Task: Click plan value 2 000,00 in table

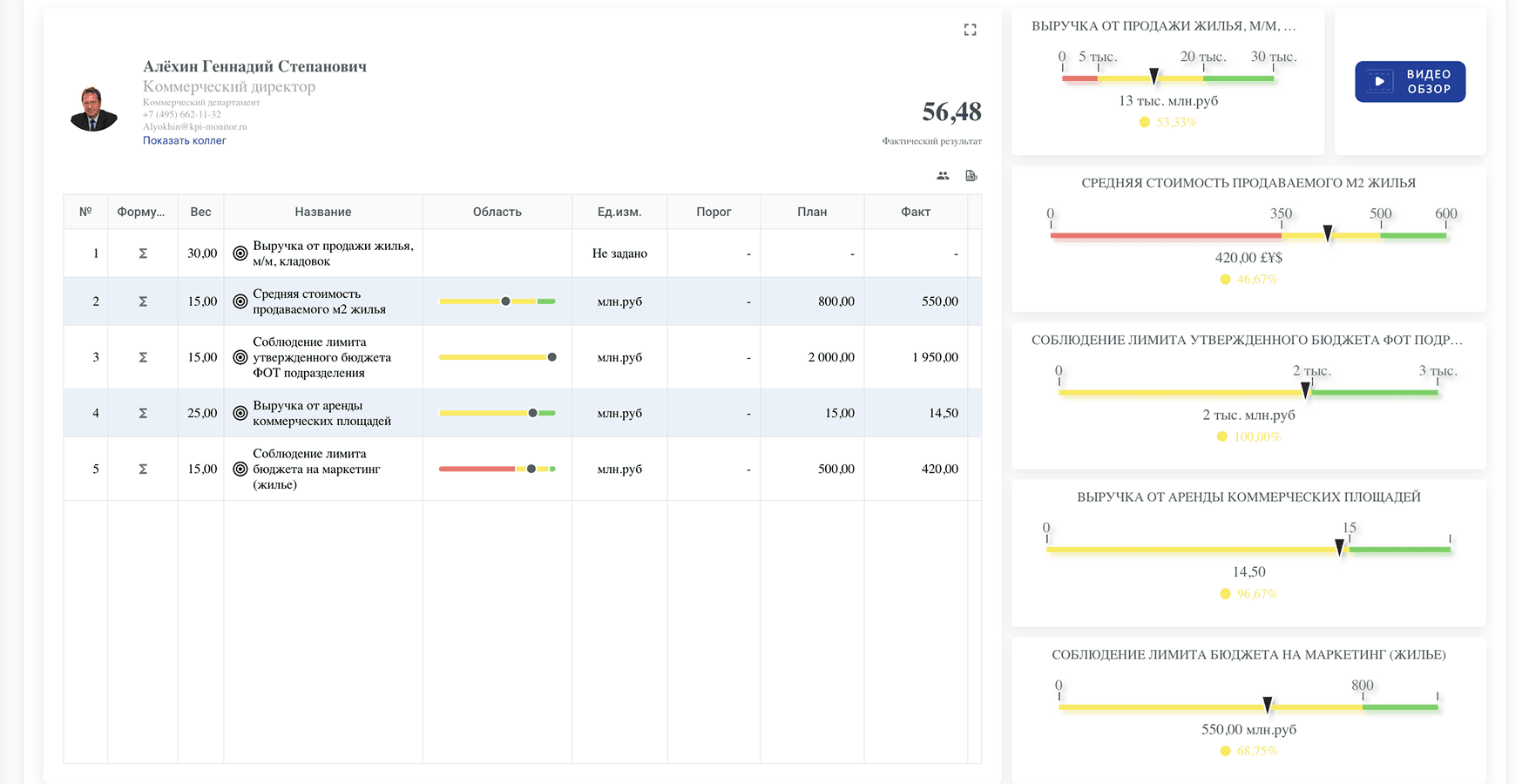Action: pyautogui.click(x=831, y=357)
